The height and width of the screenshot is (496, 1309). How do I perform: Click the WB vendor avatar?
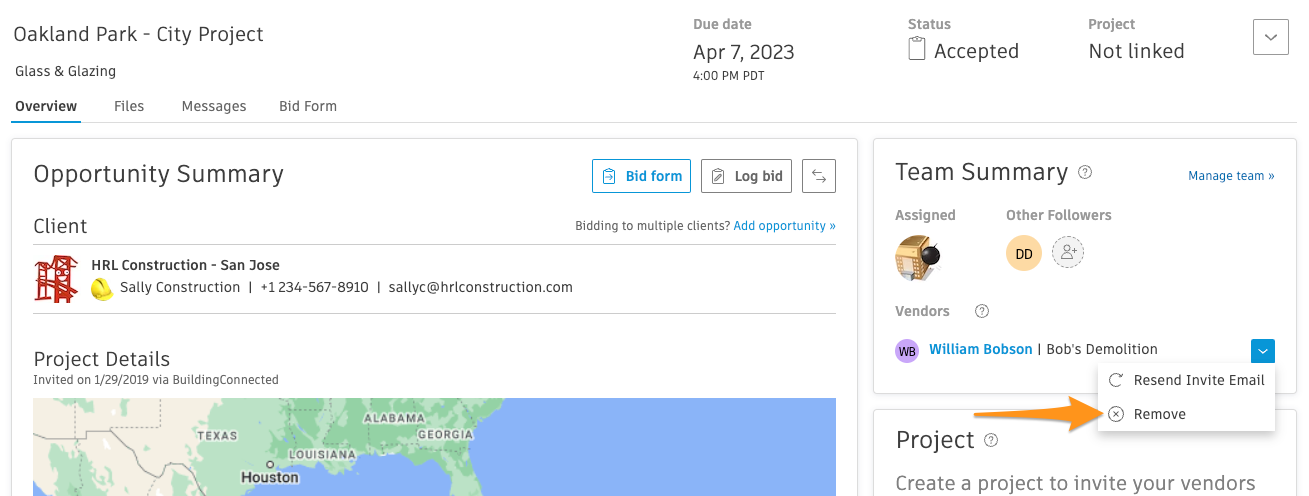[x=907, y=351]
